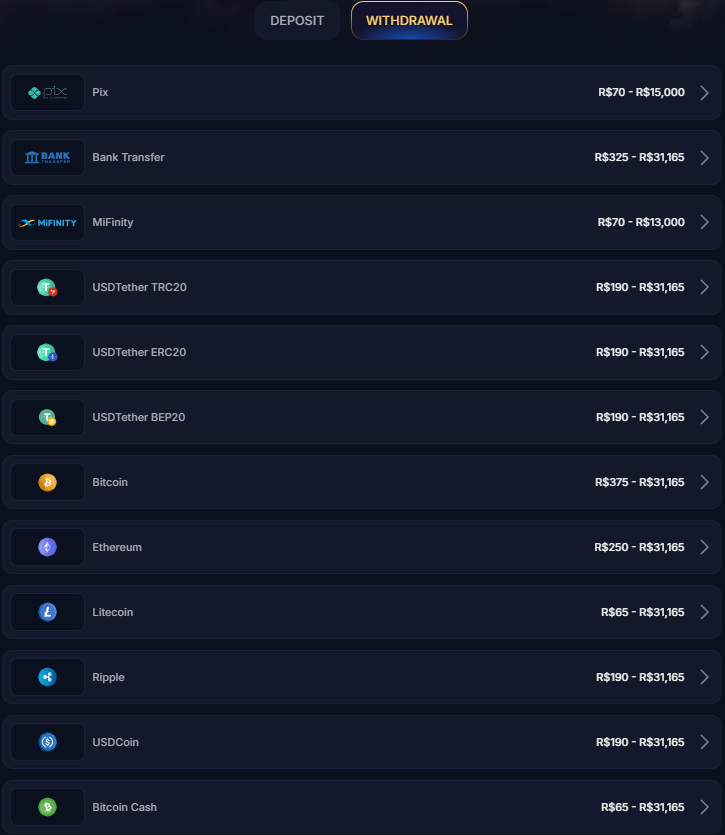Click the Ripple coin icon
Image resolution: width=725 pixels, height=835 pixels.
pyautogui.click(x=48, y=678)
